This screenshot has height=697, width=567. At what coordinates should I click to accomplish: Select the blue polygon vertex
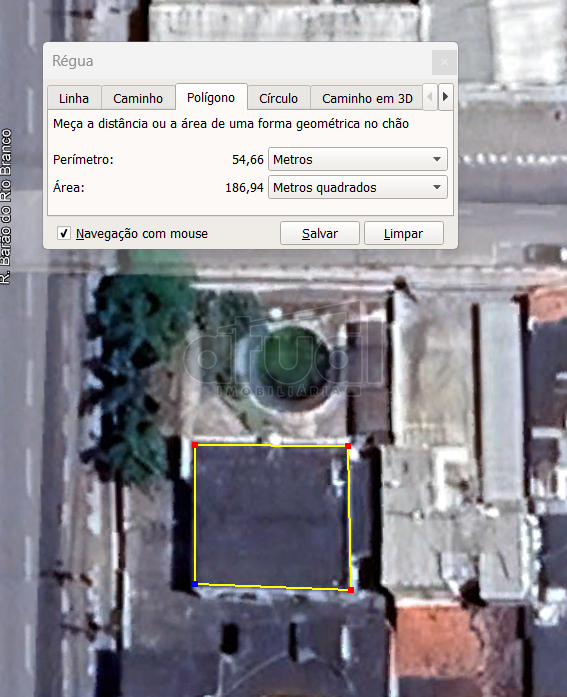[x=195, y=584]
